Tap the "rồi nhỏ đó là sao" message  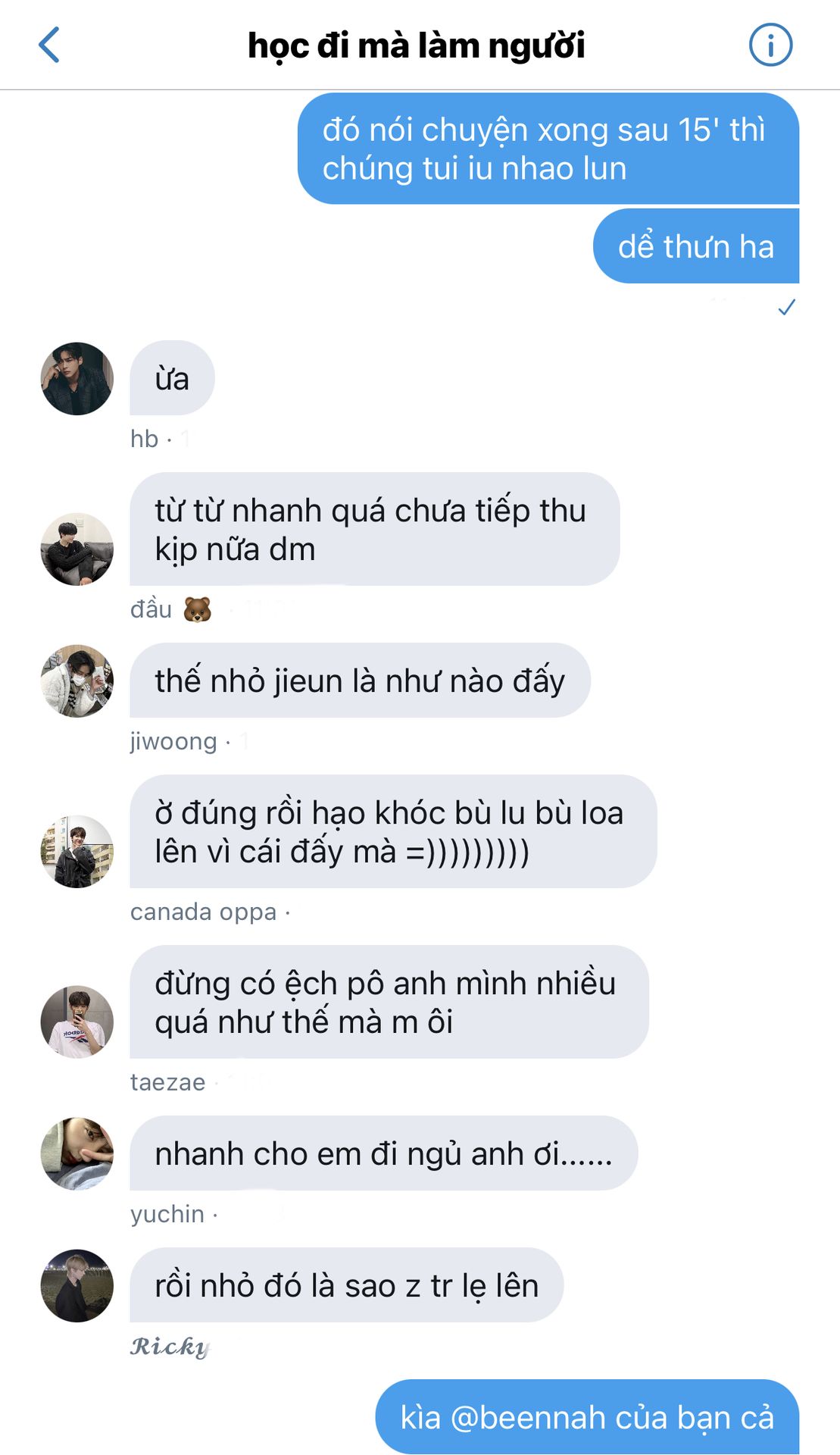346,1285
